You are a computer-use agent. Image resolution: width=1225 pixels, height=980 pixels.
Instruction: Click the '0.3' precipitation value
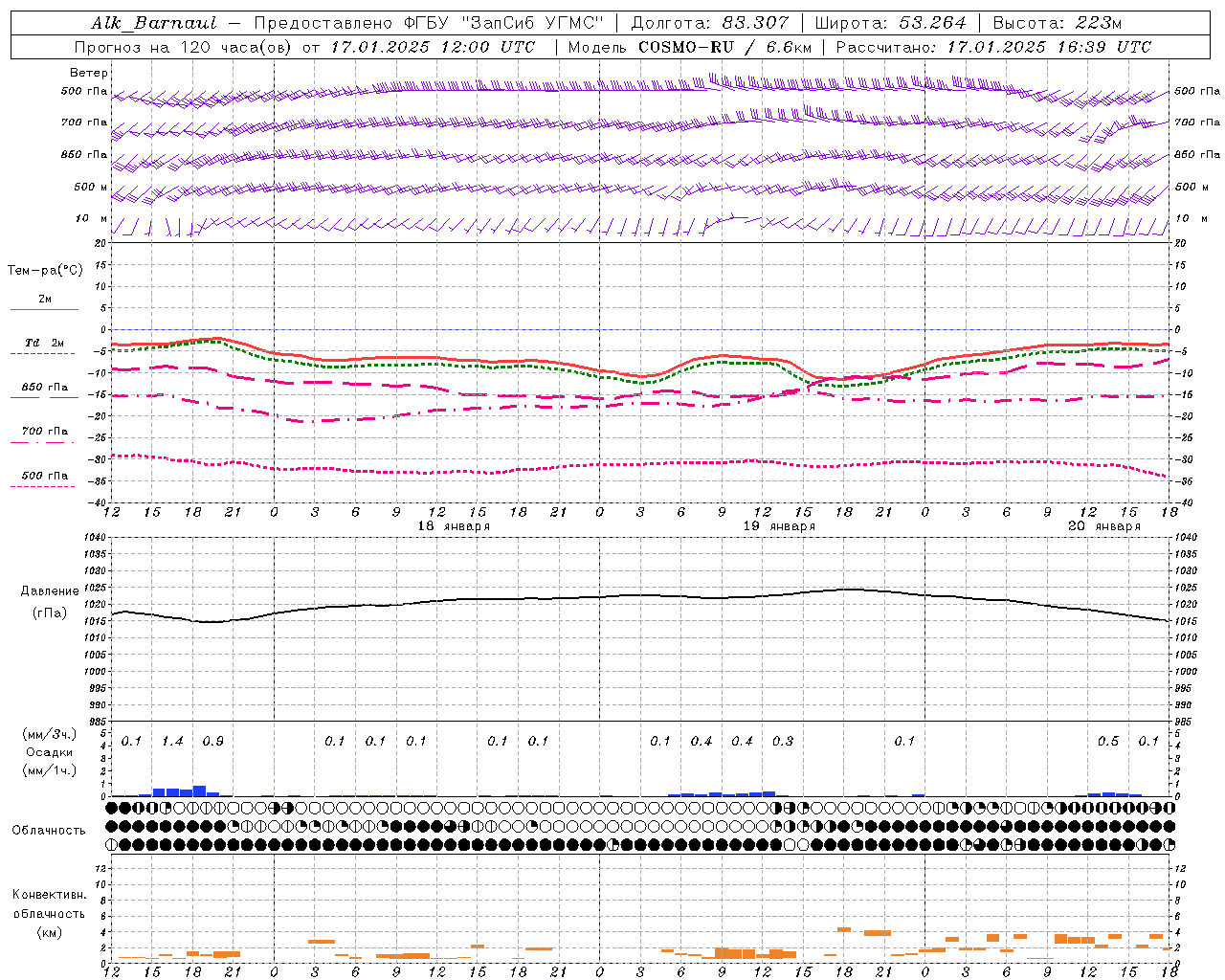pyautogui.click(x=783, y=742)
